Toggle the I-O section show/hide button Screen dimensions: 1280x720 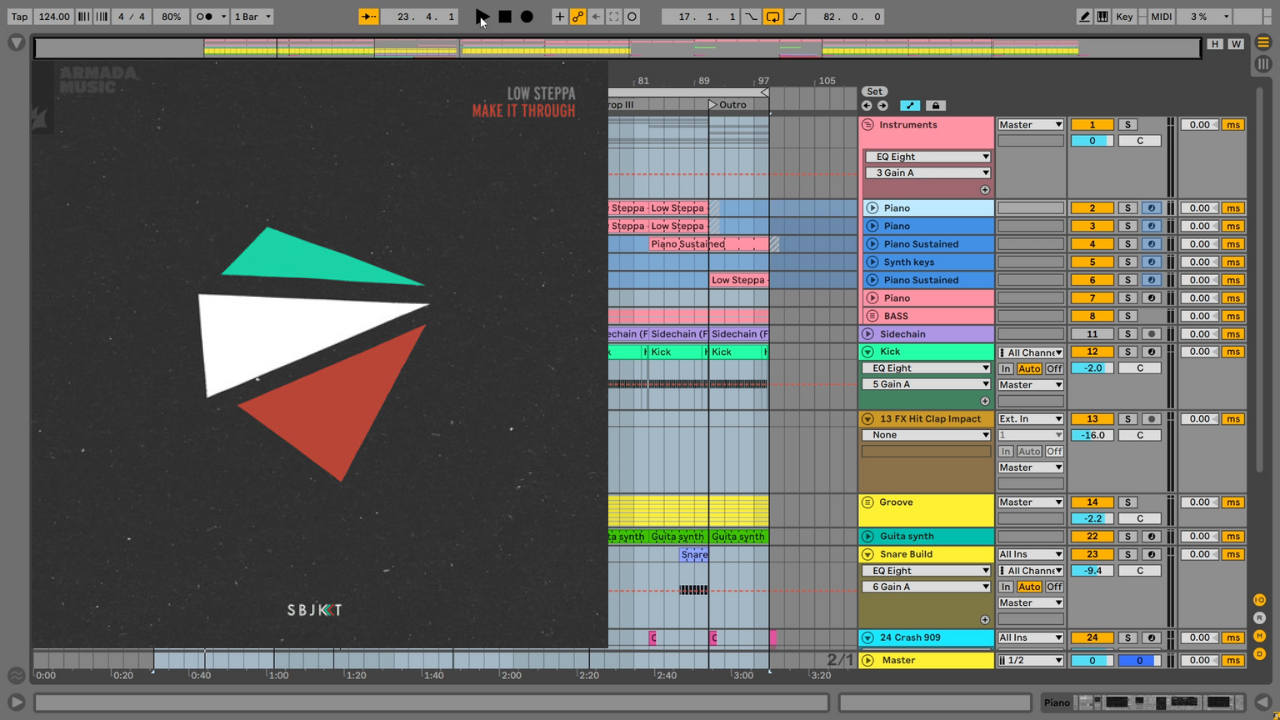[x=1260, y=600]
